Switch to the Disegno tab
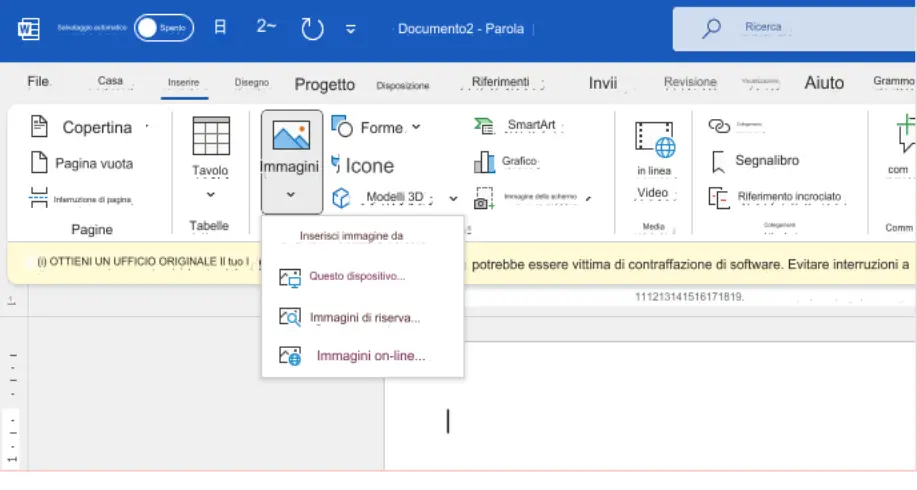Screen dimensions: 917x490 251,82
